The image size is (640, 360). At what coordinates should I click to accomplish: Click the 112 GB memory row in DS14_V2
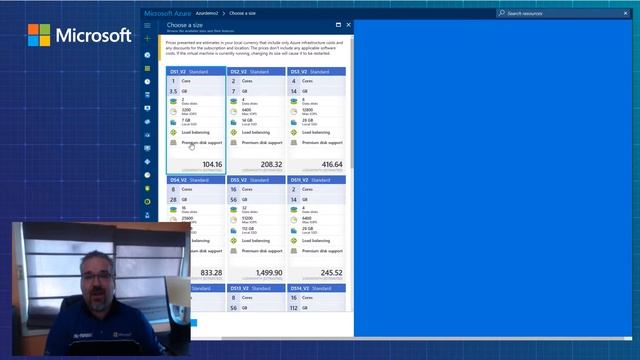(x=316, y=308)
